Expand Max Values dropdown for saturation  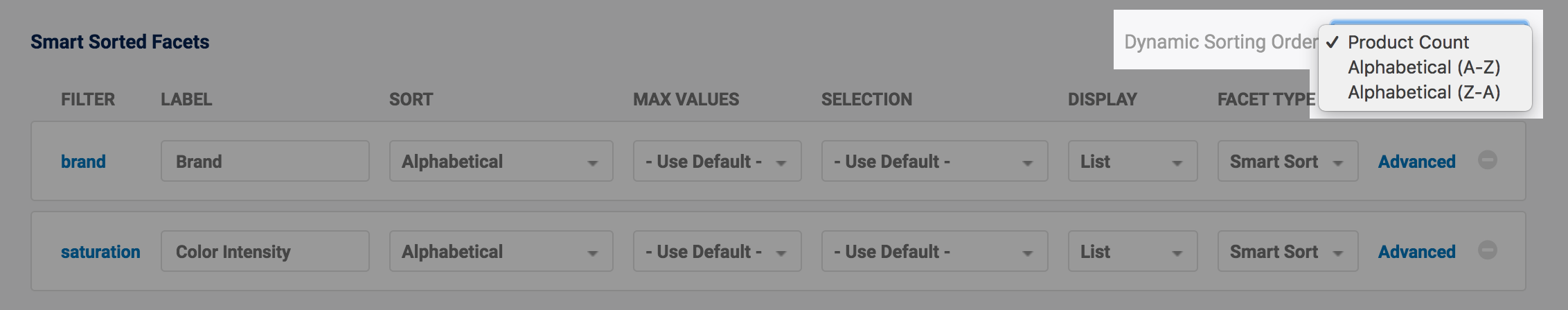click(x=717, y=252)
